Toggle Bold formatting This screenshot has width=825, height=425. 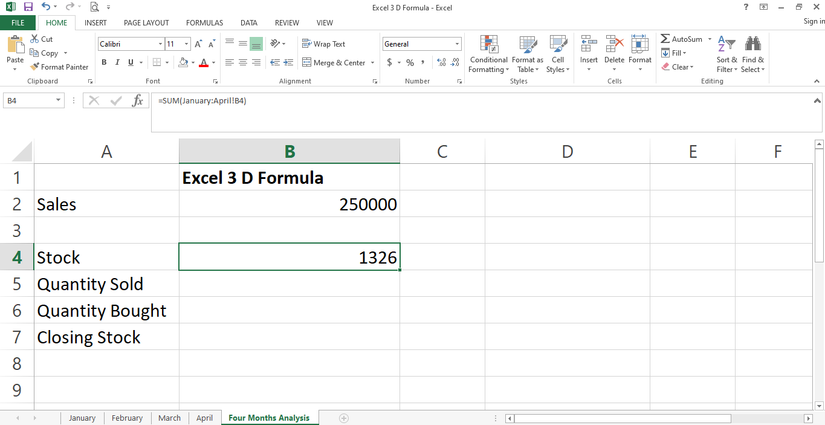[103, 63]
